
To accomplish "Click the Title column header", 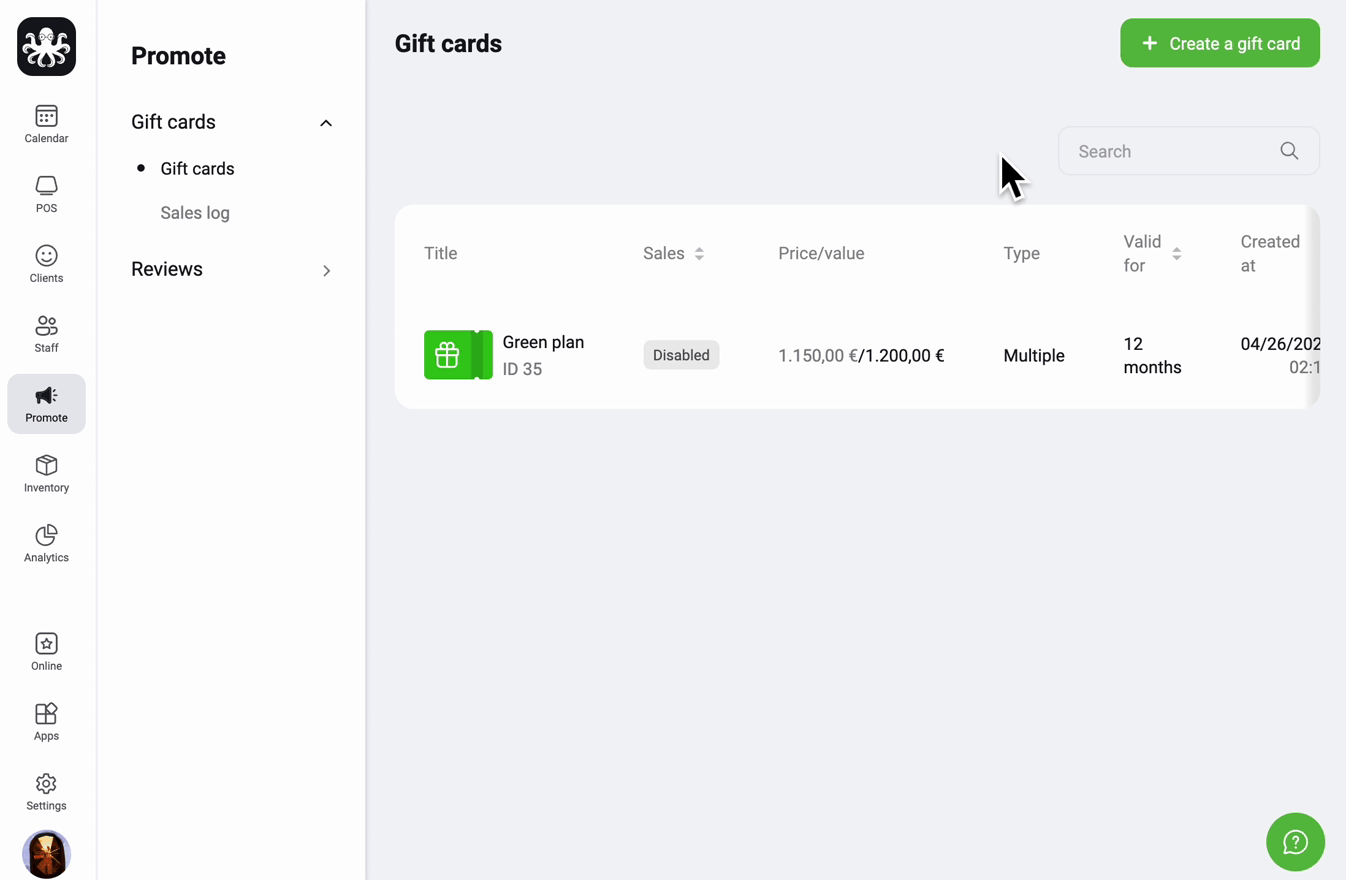I will [x=440, y=253].
